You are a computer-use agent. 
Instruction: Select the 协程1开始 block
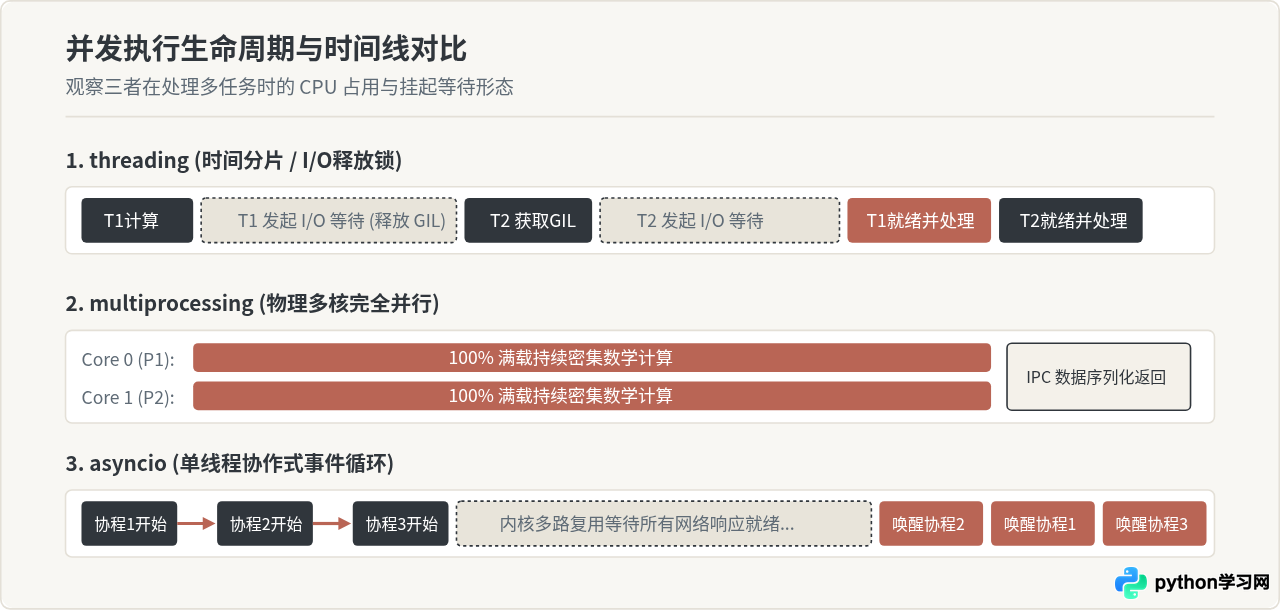click(x=129, y=523)
